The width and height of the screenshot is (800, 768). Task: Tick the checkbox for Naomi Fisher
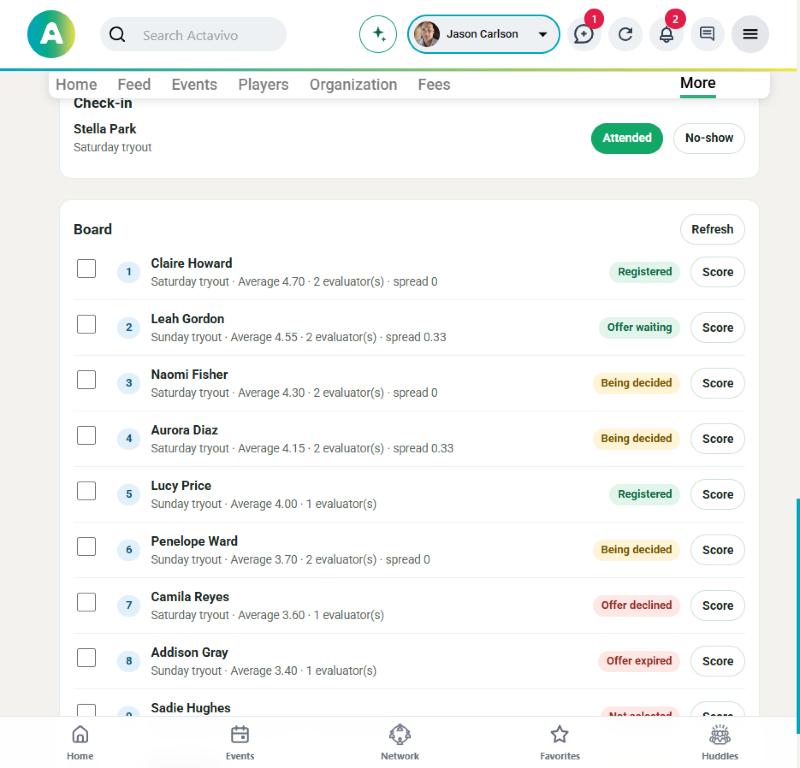86,380
